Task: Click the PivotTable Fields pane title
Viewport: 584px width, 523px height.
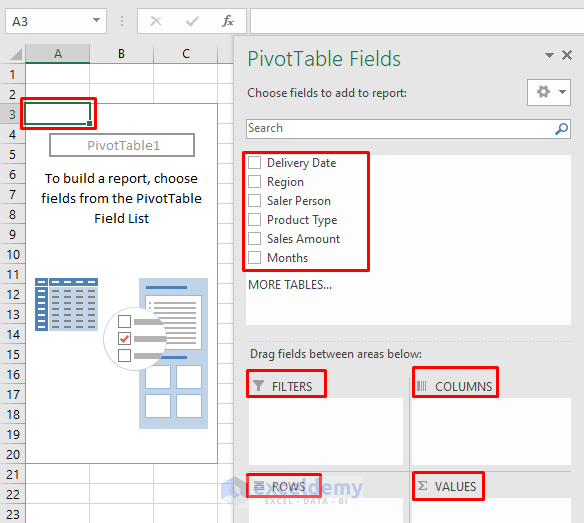Action: click(324, 58)
